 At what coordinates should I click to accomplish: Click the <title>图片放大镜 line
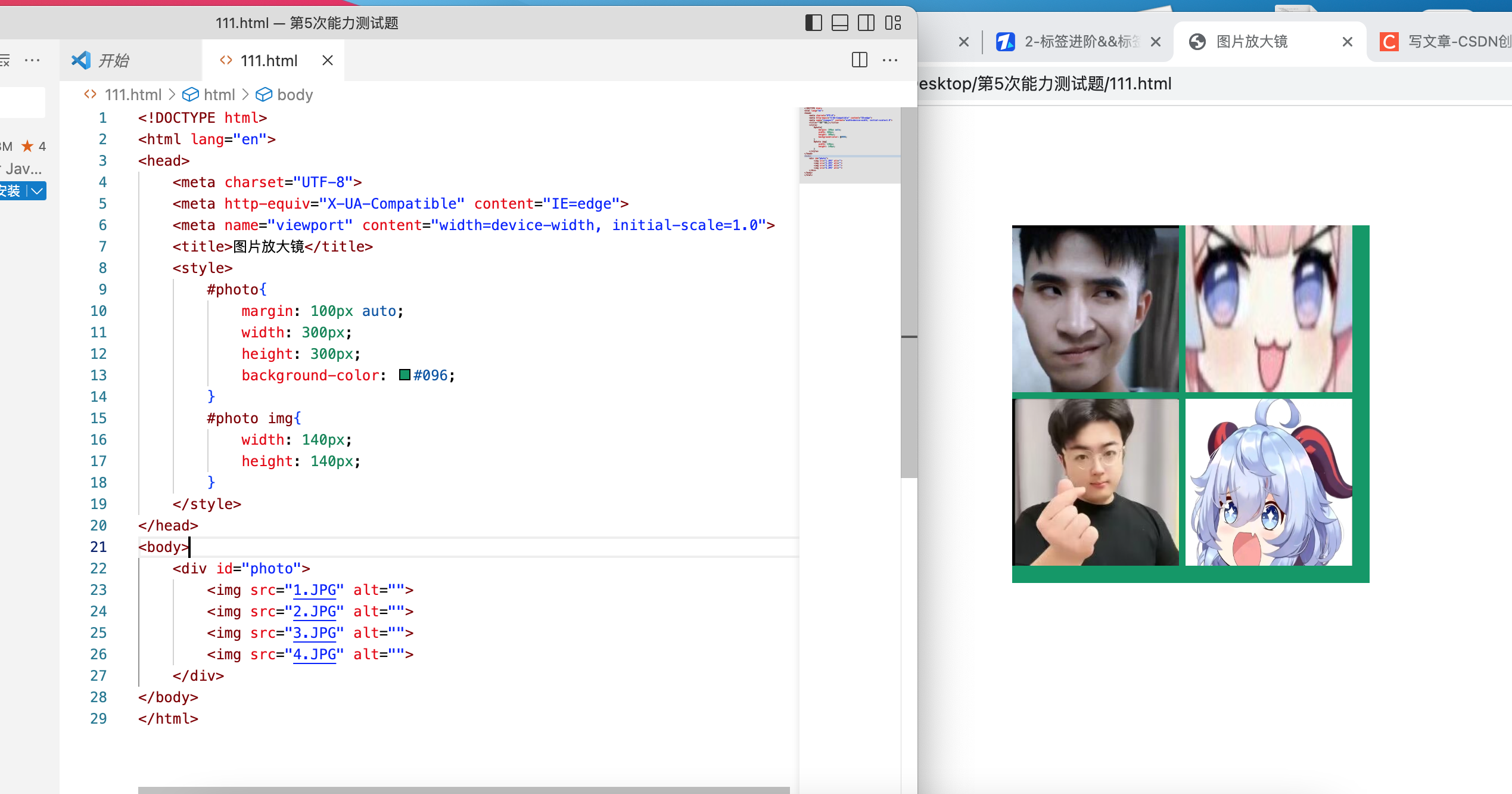273,247
